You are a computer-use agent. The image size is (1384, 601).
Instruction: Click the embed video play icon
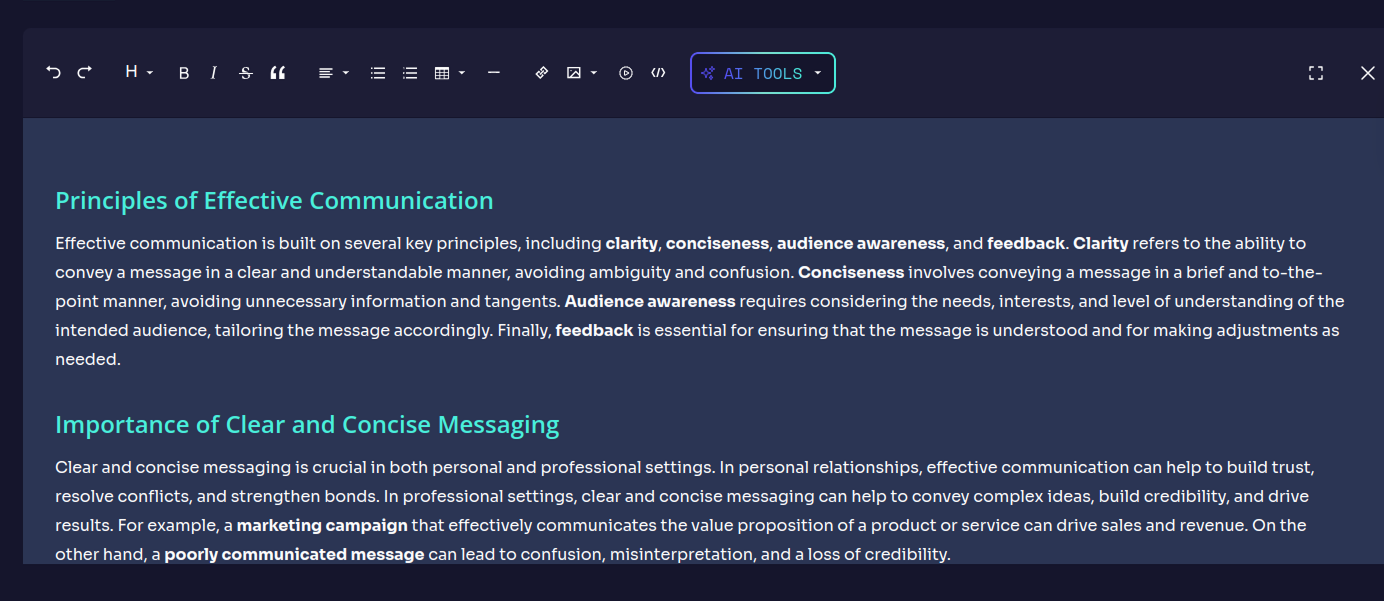626,73
